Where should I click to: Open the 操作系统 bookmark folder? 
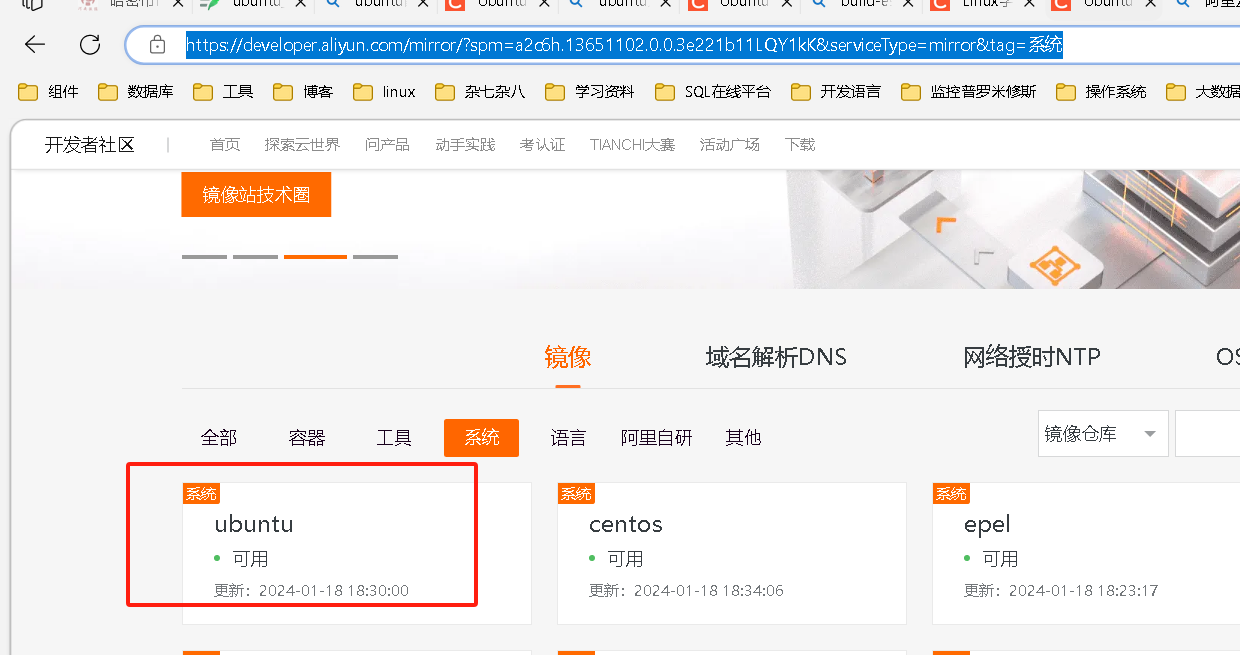(x=1102, y=92)
